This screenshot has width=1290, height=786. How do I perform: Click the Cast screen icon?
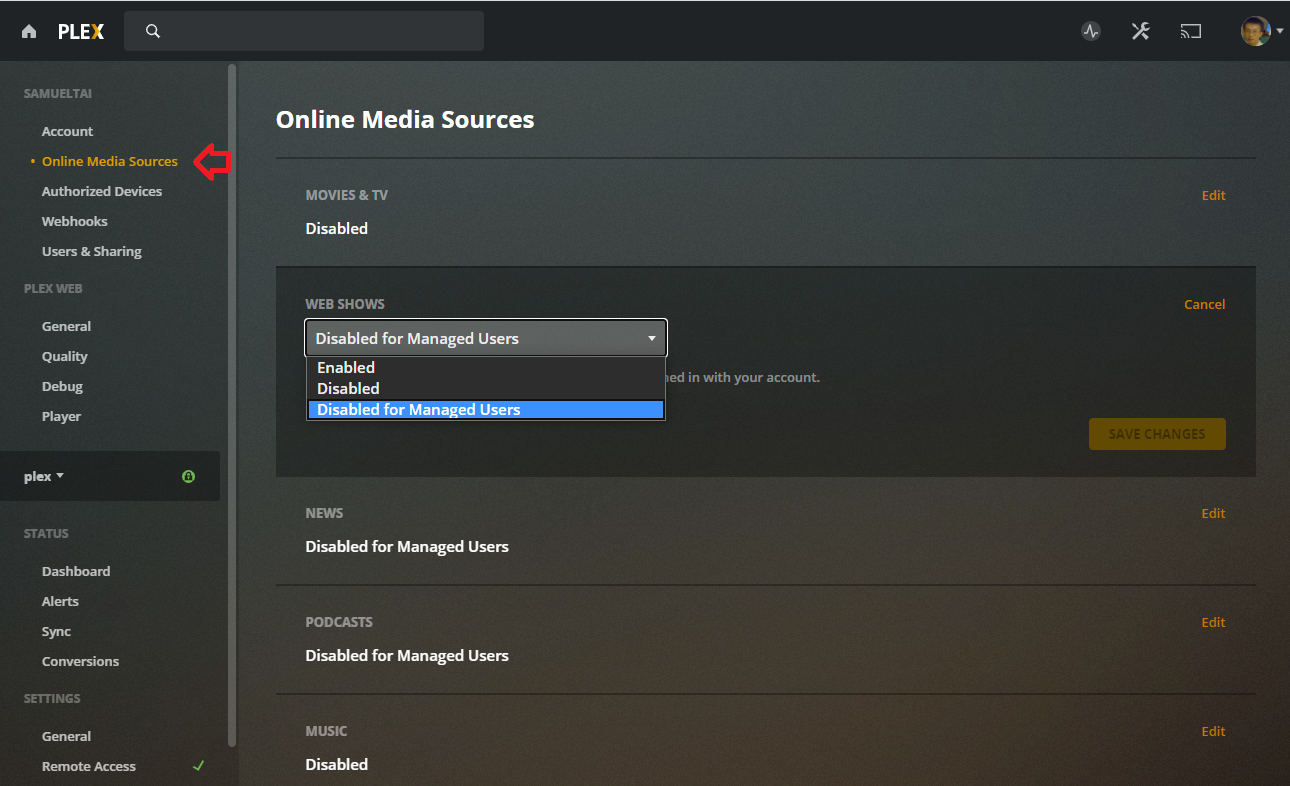coord(1190,31)
